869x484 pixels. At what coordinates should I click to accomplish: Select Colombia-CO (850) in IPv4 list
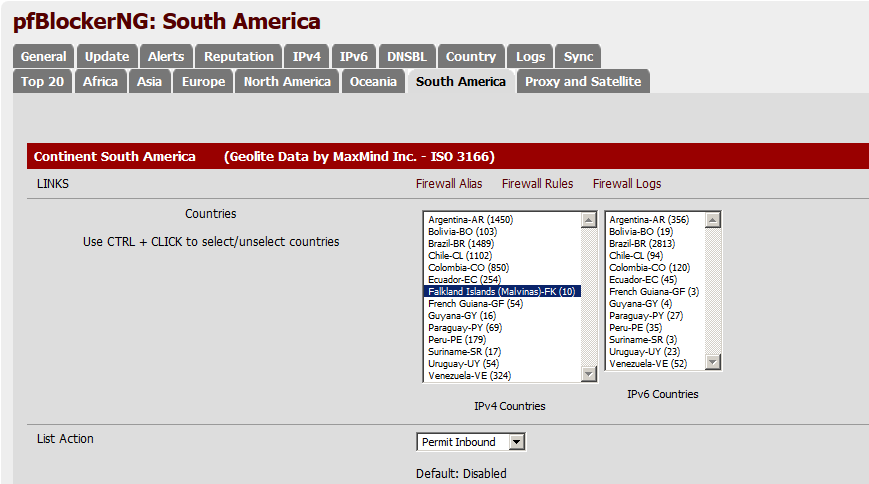pos(502,268)
